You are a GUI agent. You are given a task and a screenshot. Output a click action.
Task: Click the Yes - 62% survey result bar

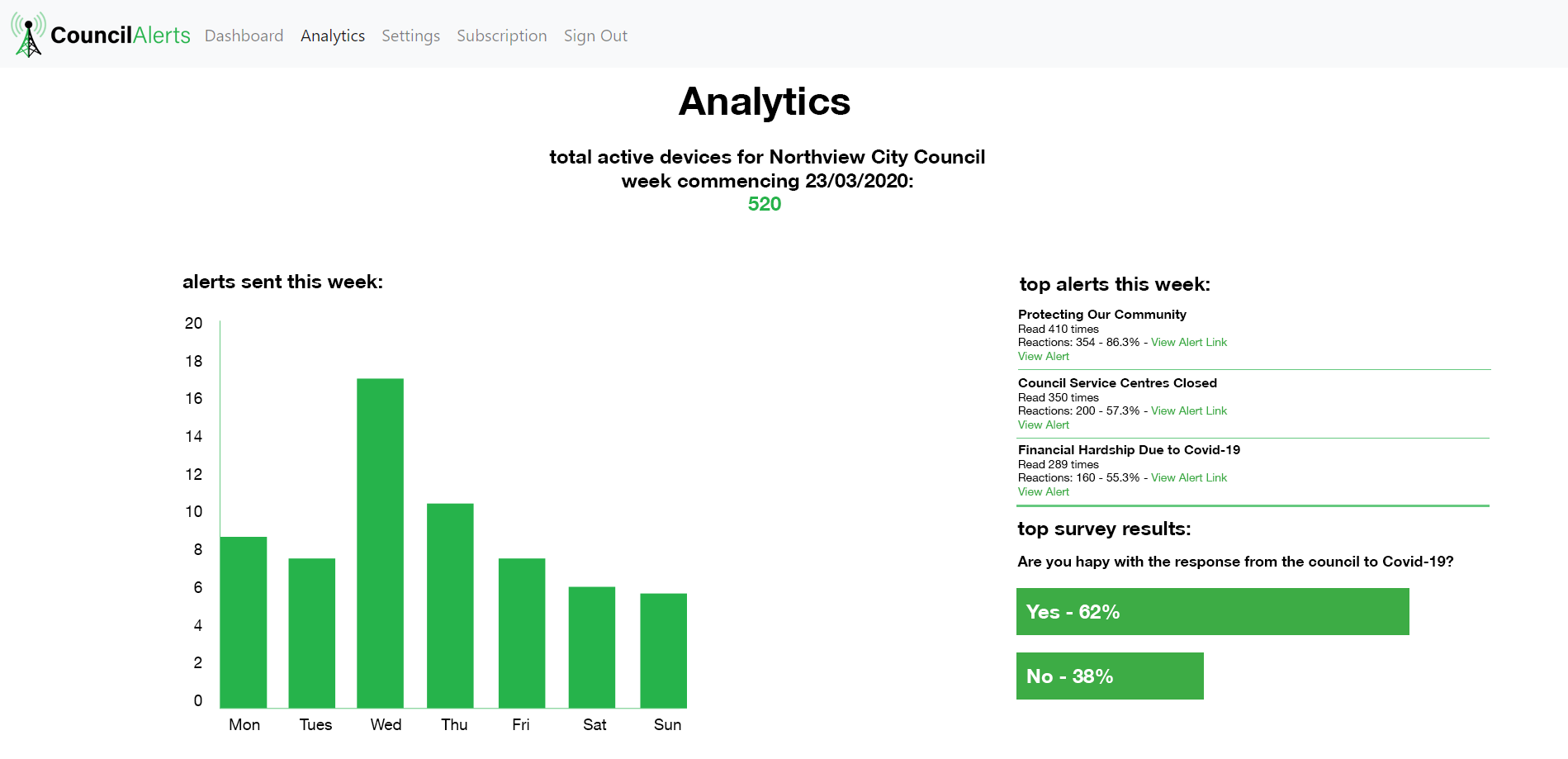(1213, 611)
